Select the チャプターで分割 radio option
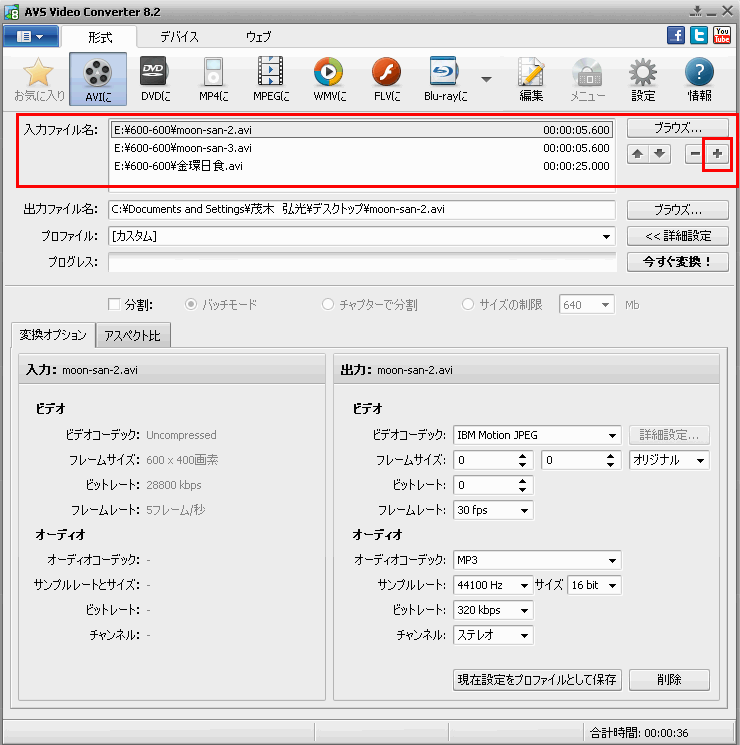 pyautogui.click(x=328, y=305)
